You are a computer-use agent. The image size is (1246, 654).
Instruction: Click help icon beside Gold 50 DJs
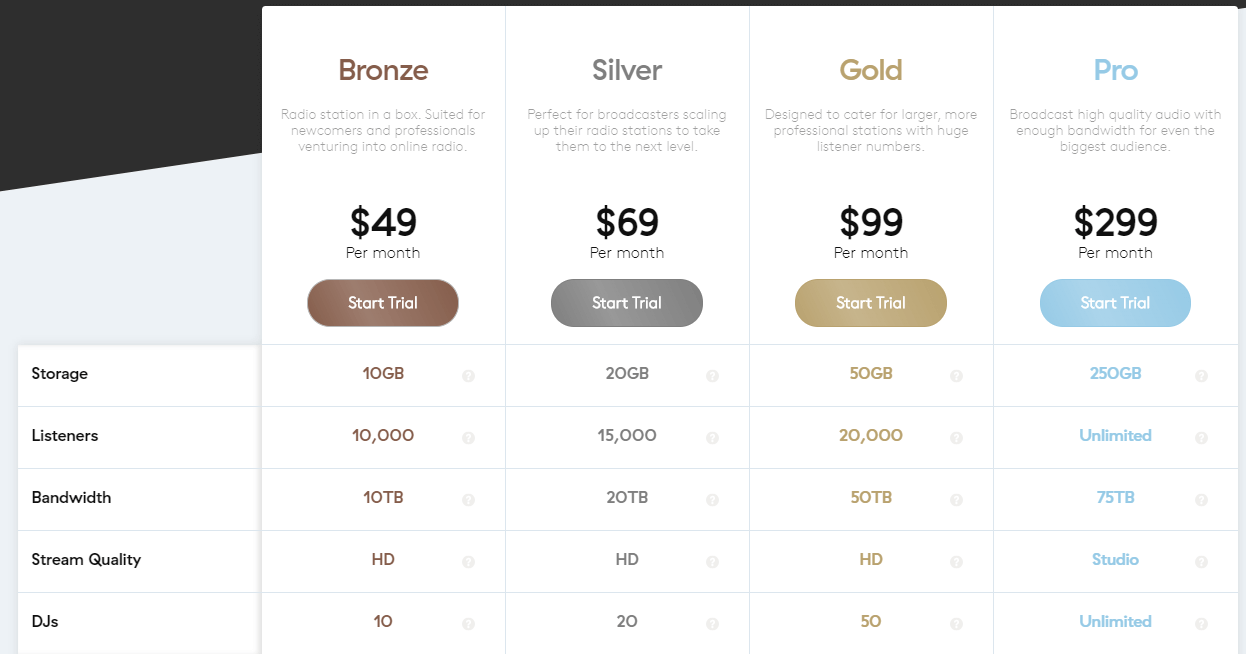pyautogui.click(x=956, y=624)
